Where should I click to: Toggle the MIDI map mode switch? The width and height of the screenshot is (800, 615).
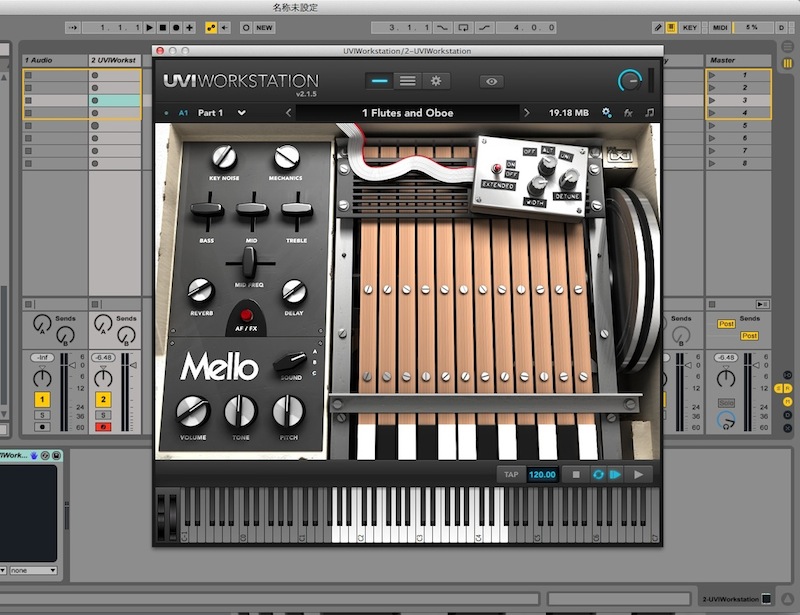pos(720,28)
